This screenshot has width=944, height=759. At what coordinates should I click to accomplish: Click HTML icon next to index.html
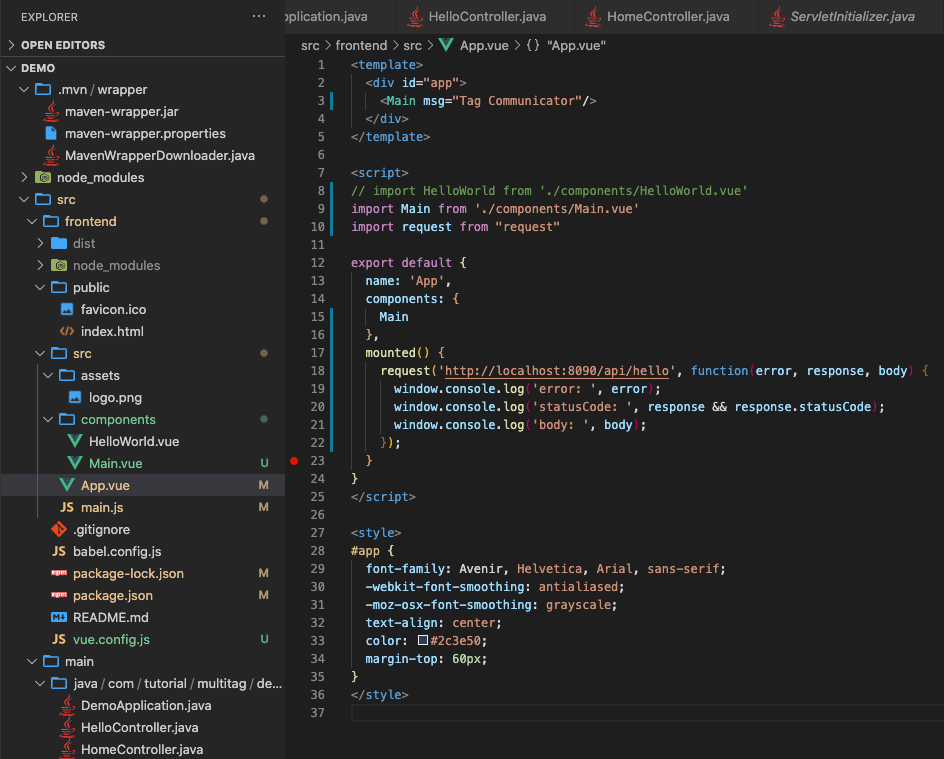click(67, 331)
